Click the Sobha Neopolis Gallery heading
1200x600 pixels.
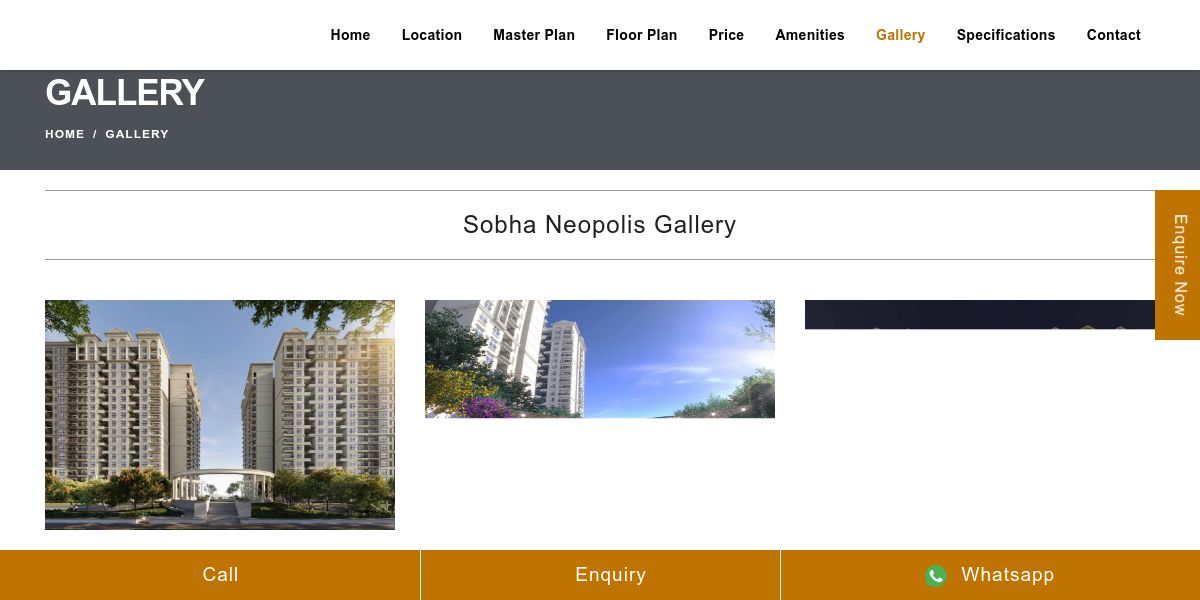click(x=600, y=225)
